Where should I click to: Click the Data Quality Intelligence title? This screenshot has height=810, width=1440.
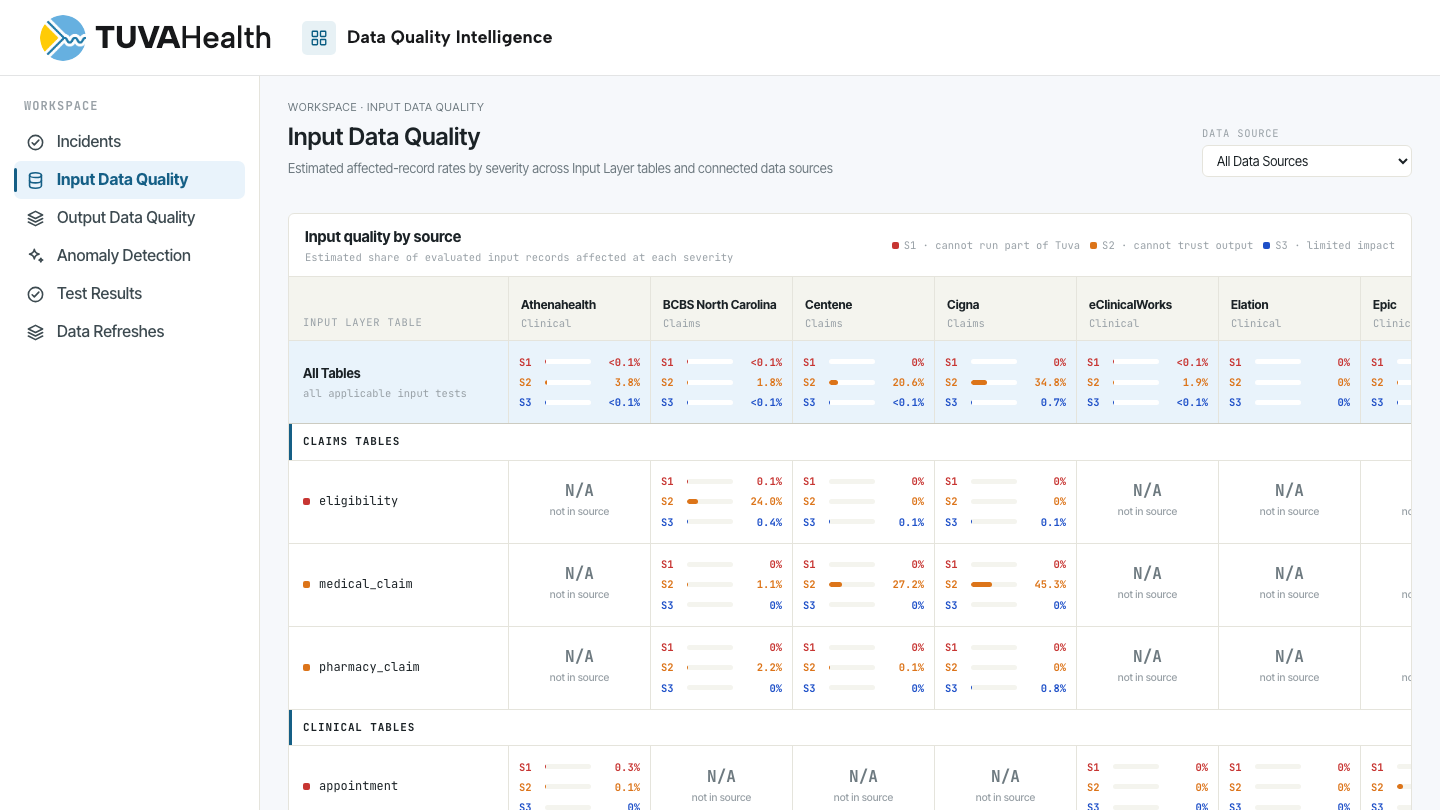[x=449, y=37]
